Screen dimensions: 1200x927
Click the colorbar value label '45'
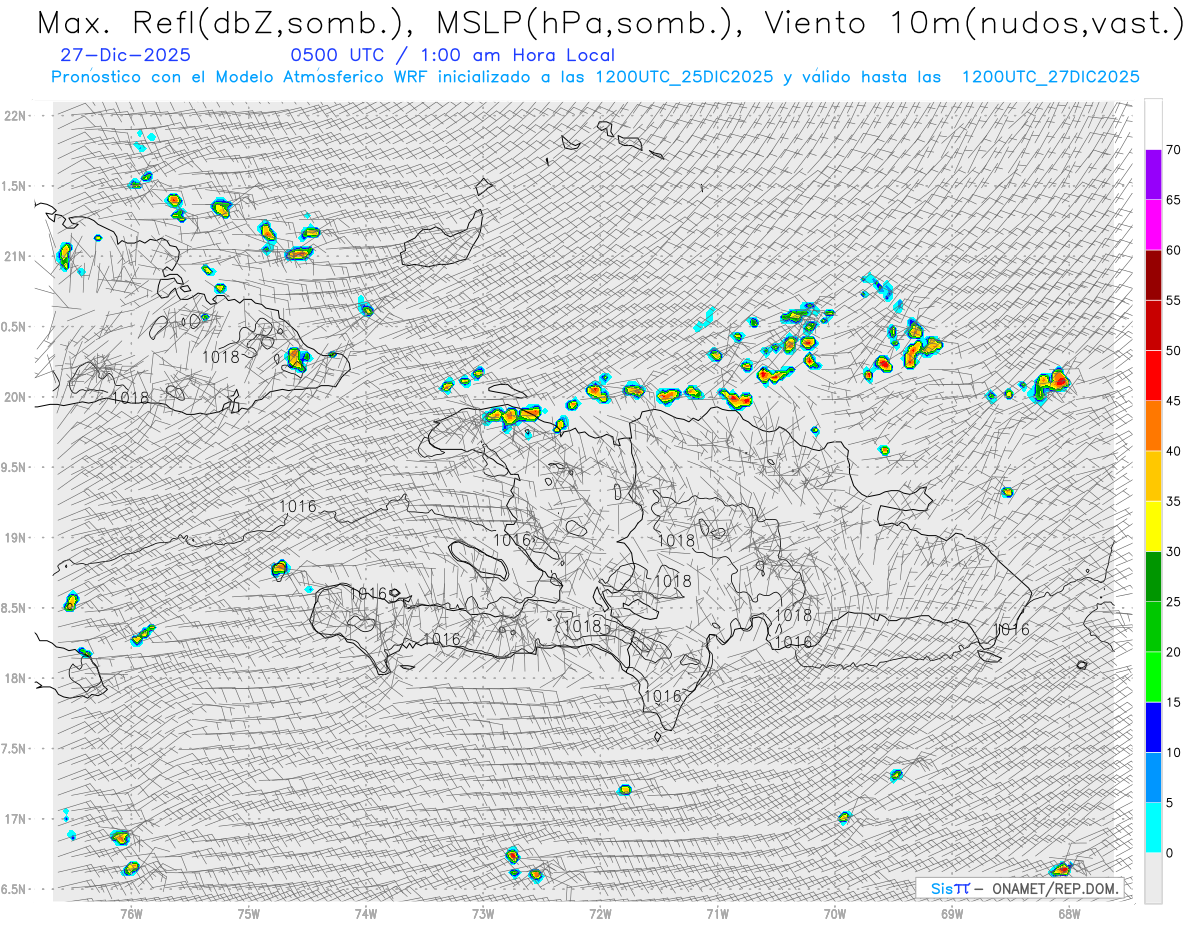tap(1173, 401)
